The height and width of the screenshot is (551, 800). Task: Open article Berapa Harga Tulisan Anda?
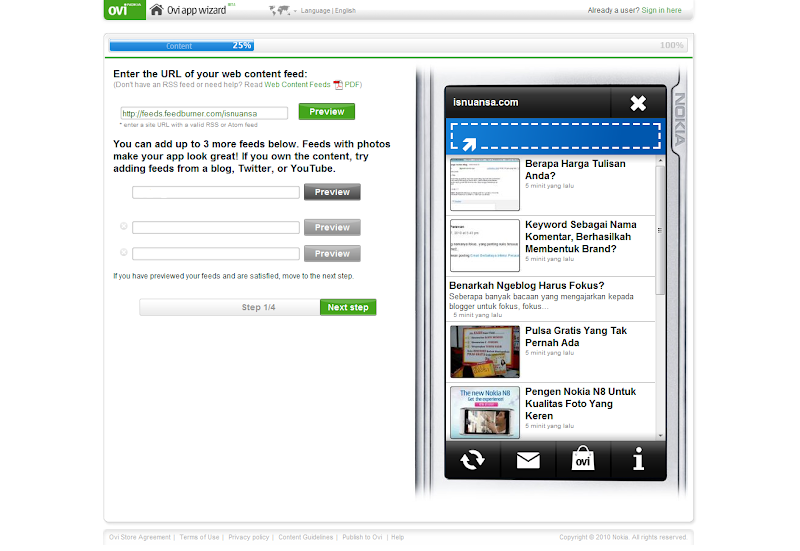pos(575,169)
